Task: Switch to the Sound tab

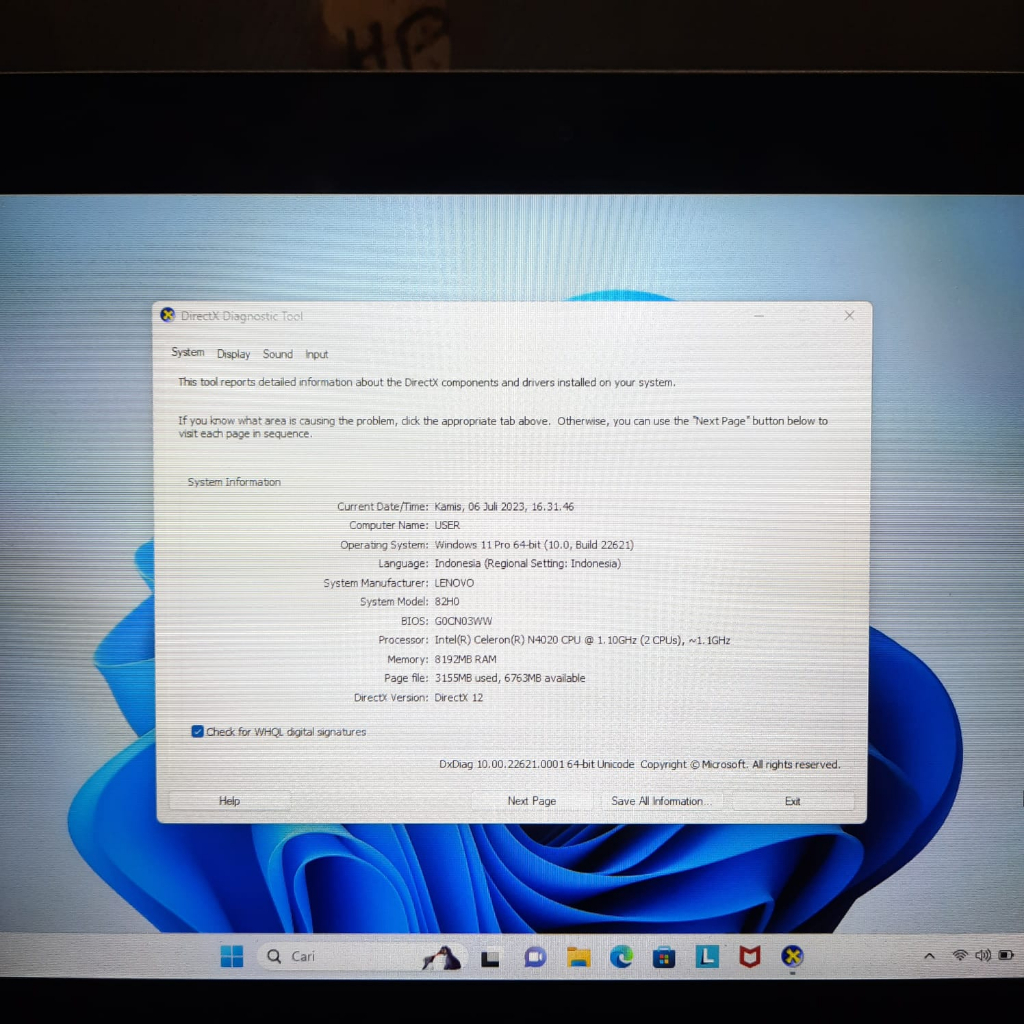Action: 278,354
